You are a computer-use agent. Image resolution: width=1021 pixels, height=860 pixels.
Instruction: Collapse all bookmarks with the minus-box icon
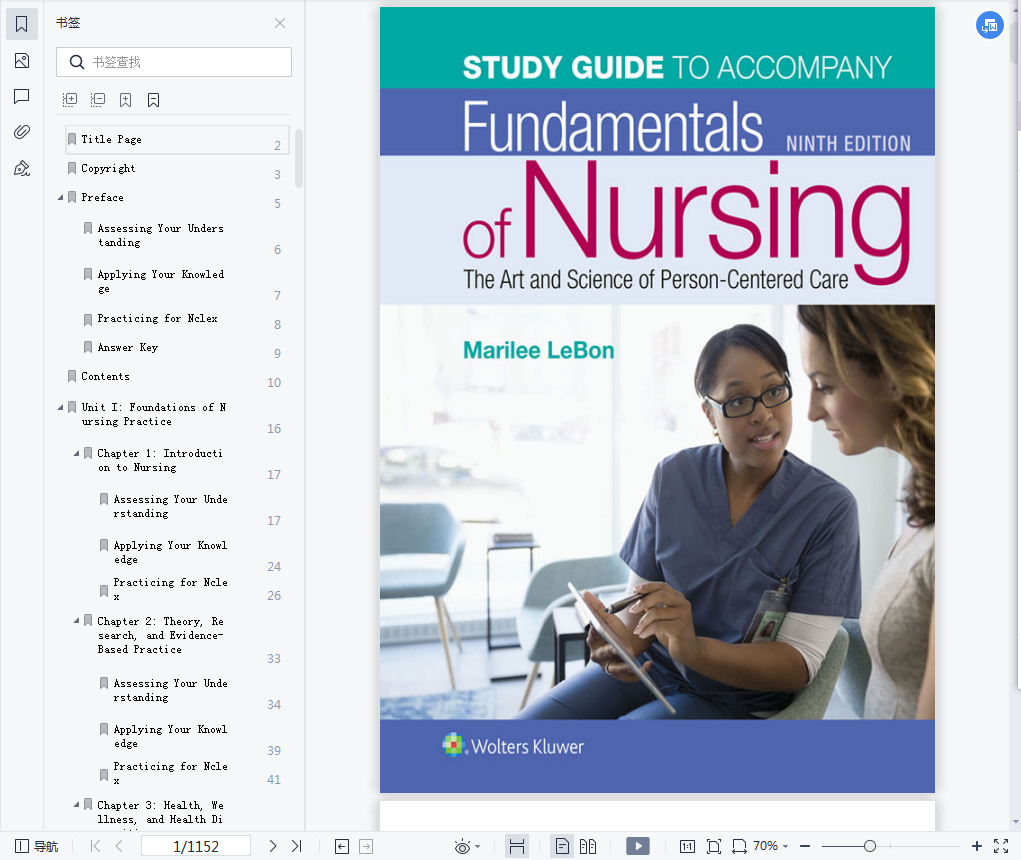(98, 100)
